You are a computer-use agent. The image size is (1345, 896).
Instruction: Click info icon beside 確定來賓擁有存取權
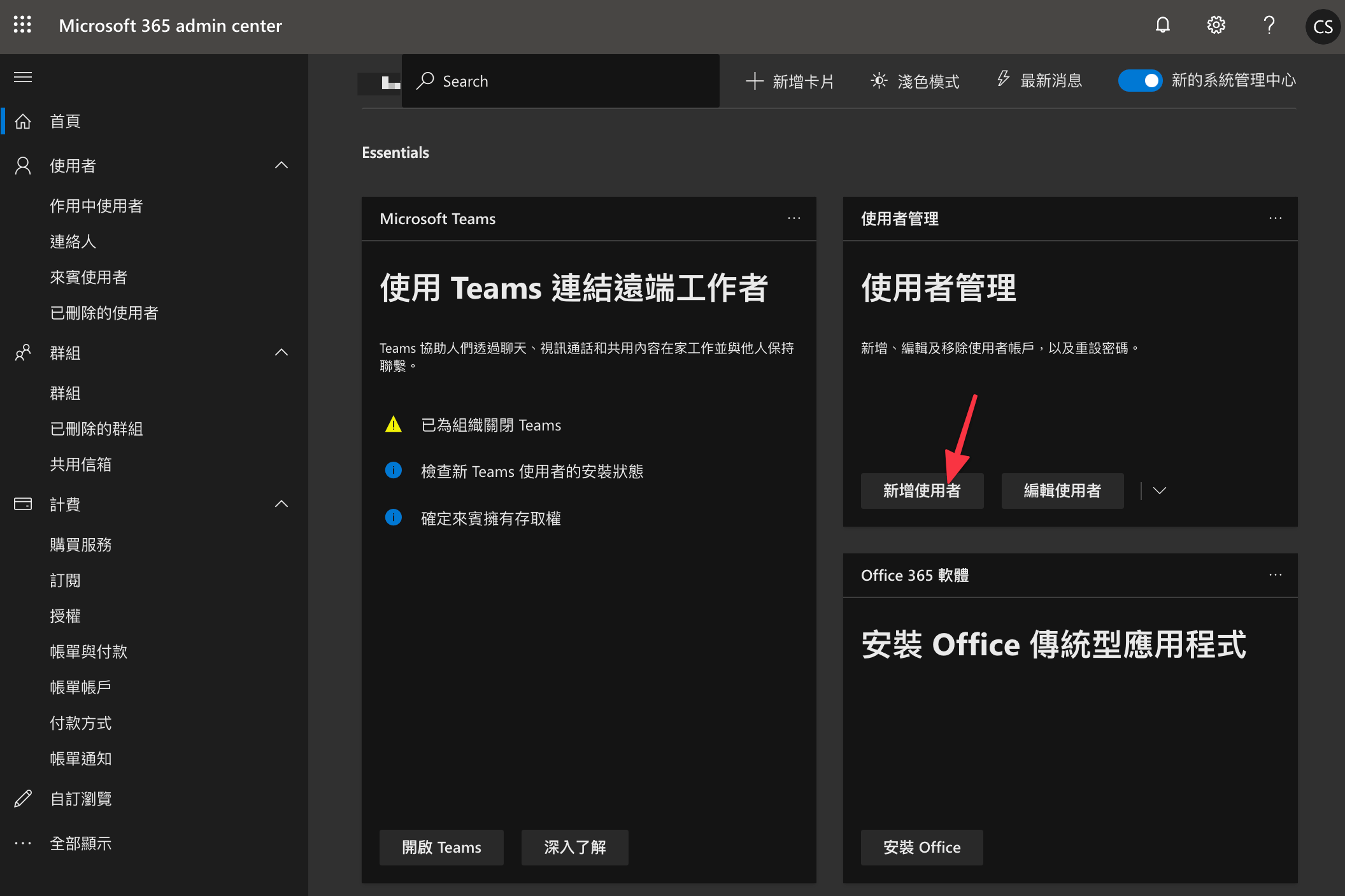pos(394,517)
